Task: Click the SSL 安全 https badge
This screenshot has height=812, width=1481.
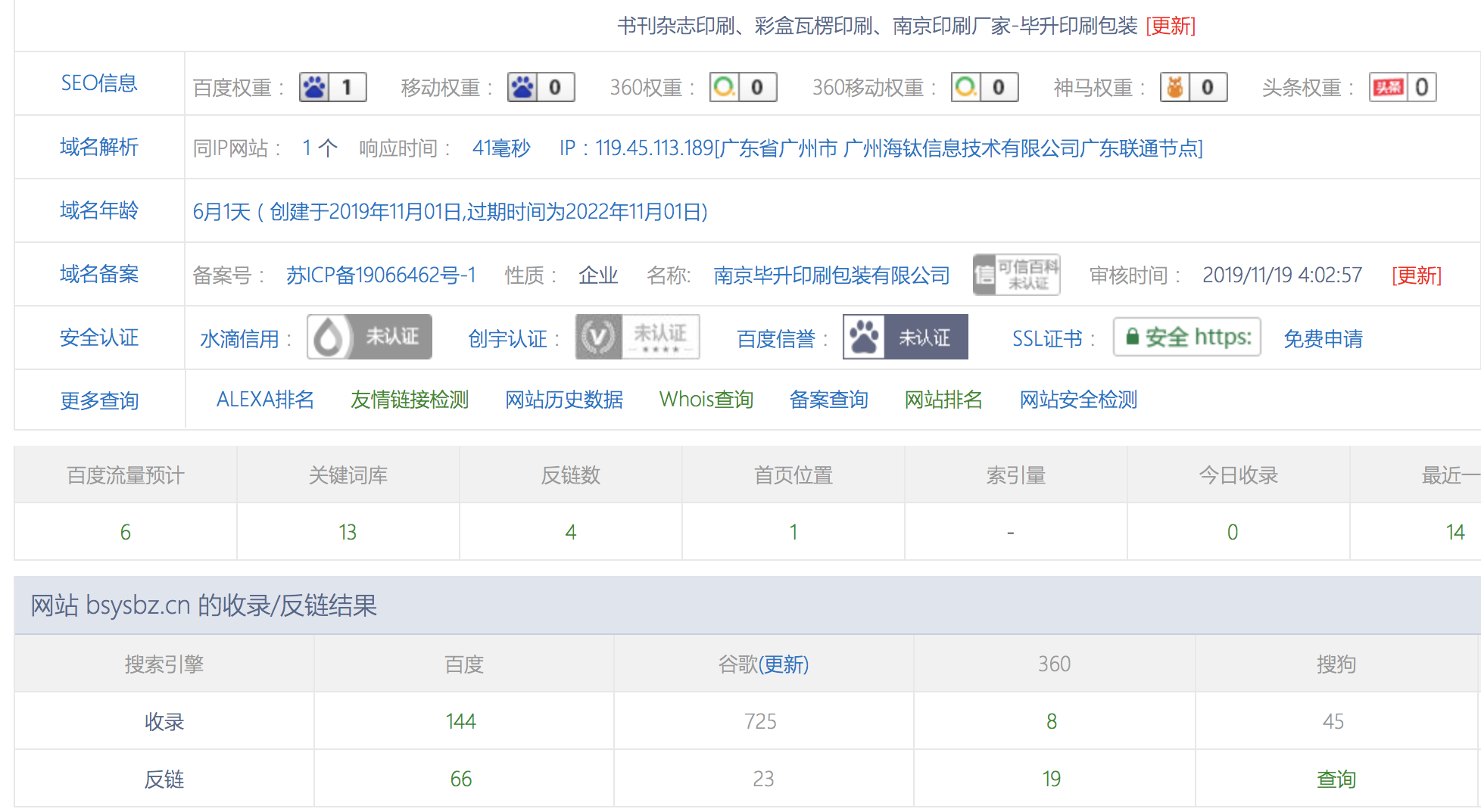Action: 1186,337
